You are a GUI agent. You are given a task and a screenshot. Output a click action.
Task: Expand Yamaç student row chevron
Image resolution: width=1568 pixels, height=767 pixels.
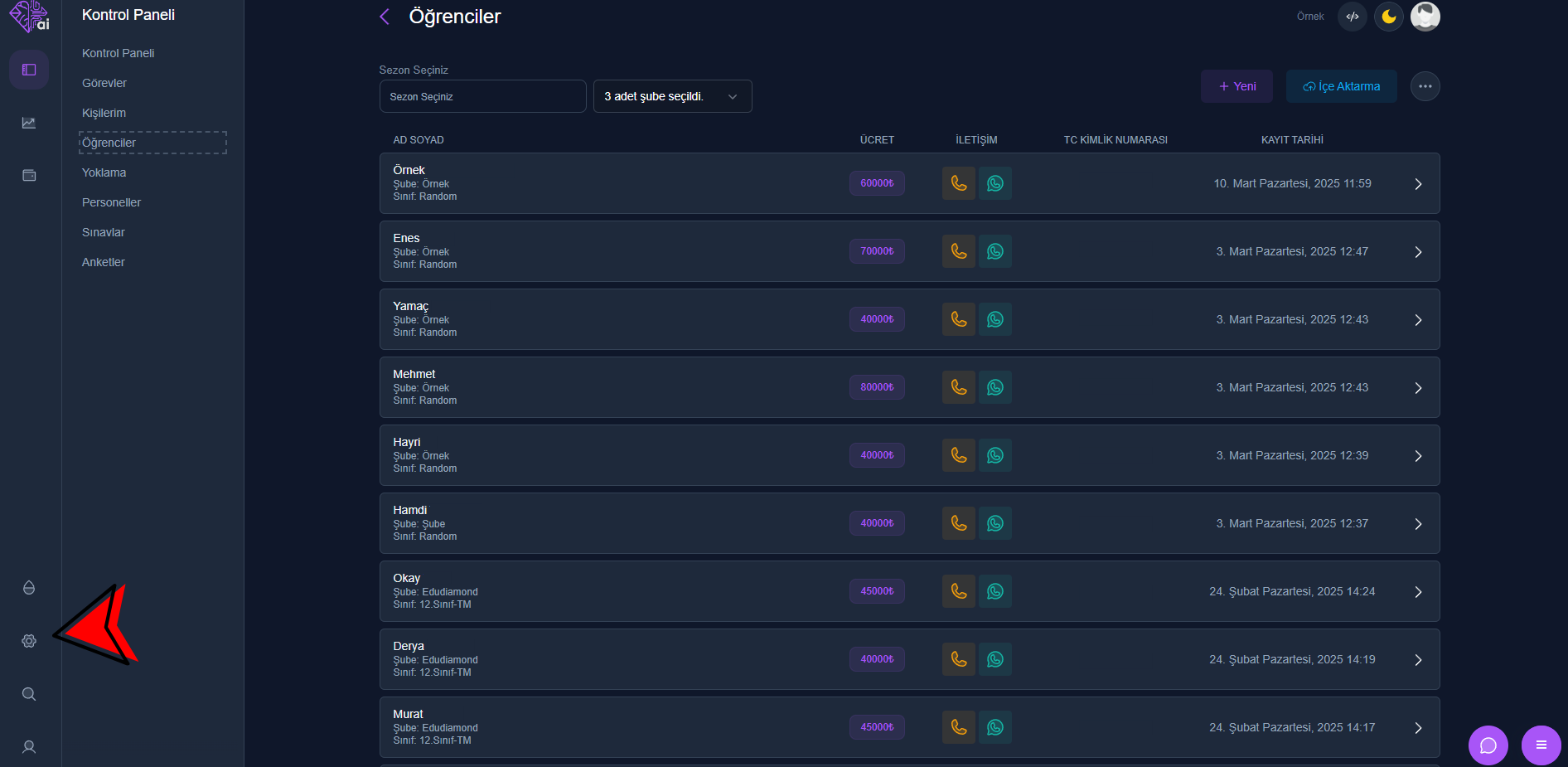(x=1418, y=320)
